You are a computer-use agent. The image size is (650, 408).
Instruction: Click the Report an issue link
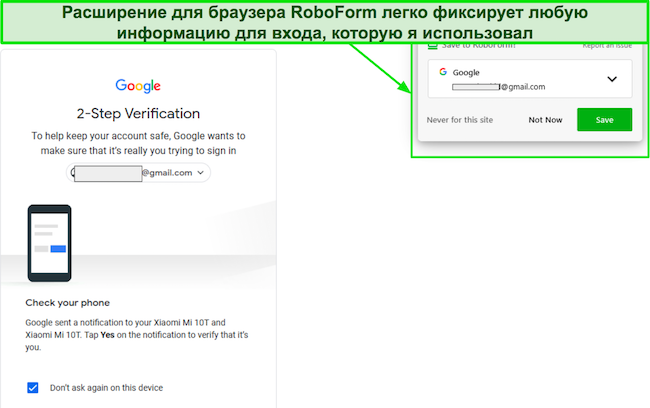click(607, 46)
